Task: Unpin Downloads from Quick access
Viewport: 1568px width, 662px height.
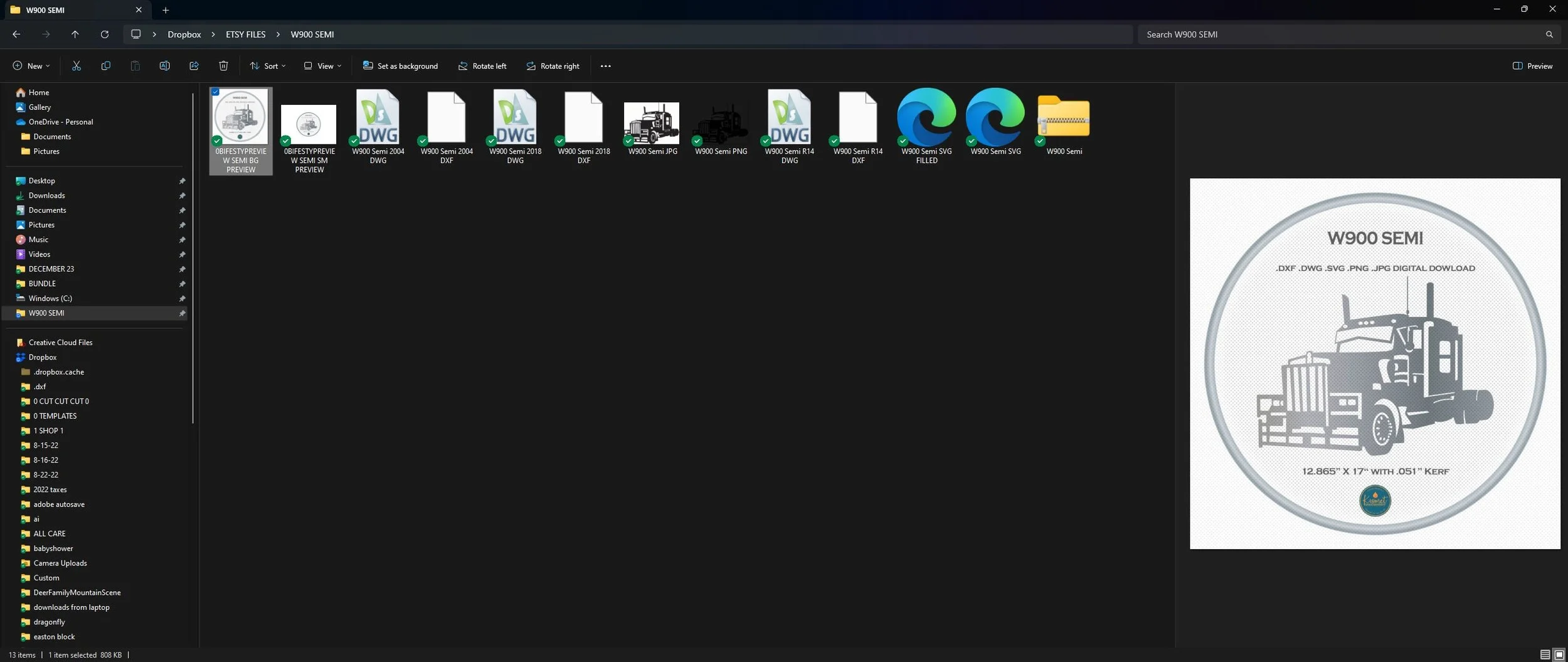Action: 182,196
